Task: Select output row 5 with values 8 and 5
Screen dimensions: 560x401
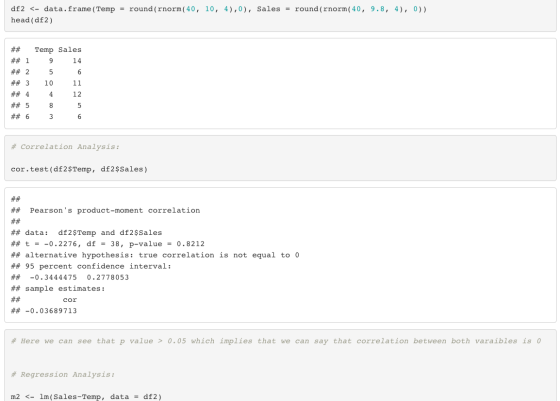Action: pyautogui.click(x=46, y=105)
